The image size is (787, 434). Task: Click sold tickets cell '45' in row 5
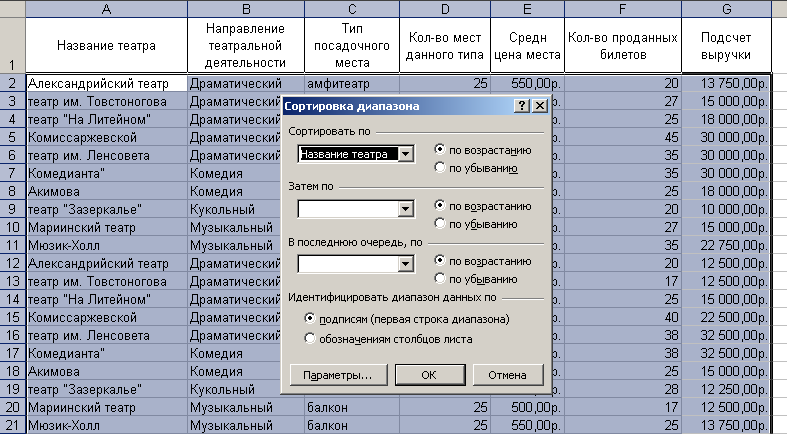[x=623, y=137]
